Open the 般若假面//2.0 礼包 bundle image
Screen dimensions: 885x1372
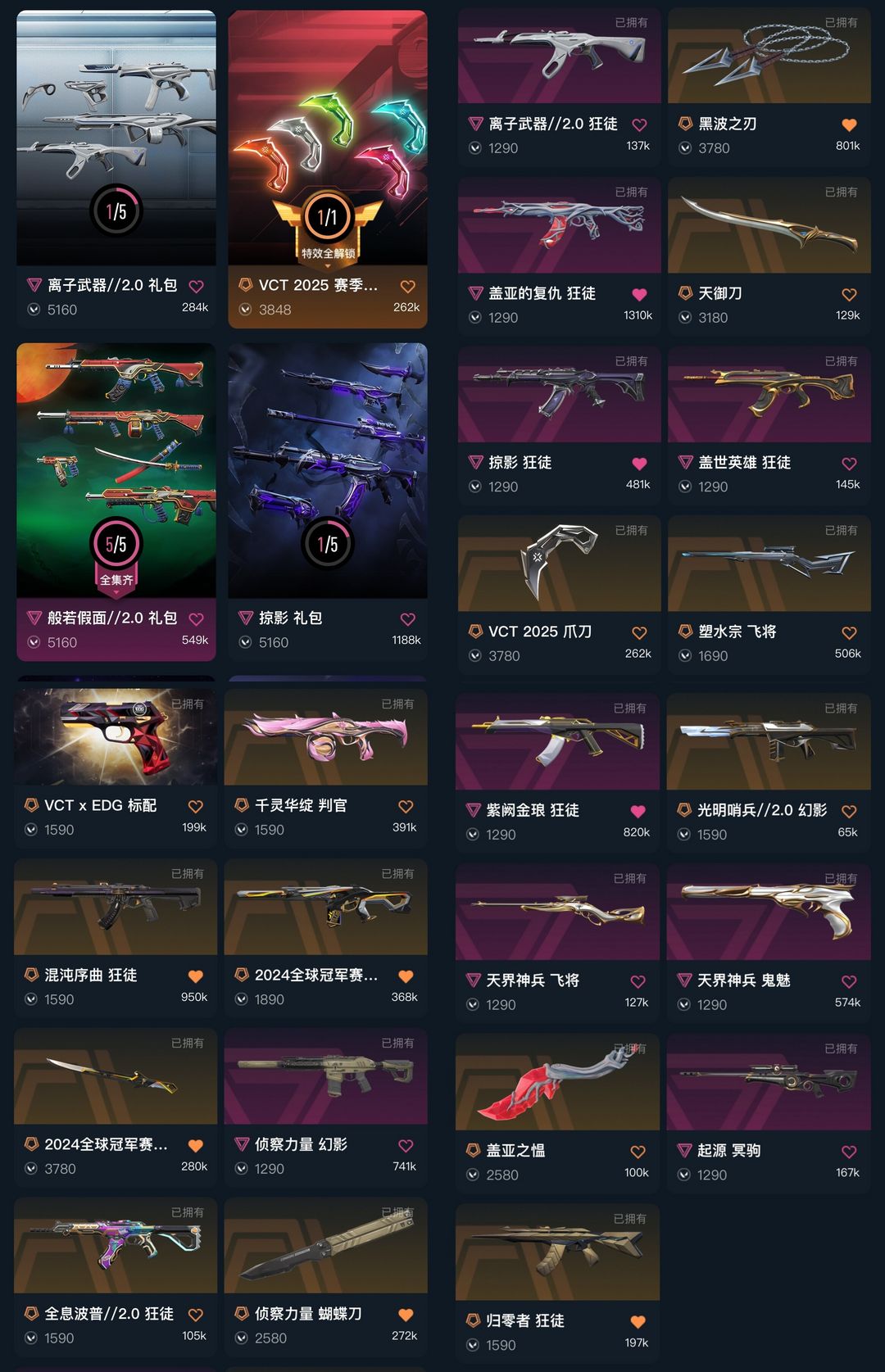tap(116, 470)
